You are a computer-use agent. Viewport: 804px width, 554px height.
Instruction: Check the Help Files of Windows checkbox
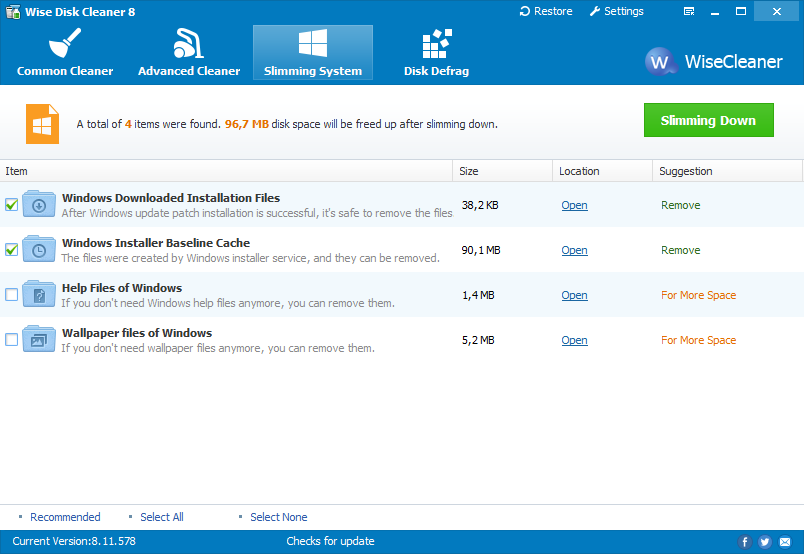pos(11,294)
